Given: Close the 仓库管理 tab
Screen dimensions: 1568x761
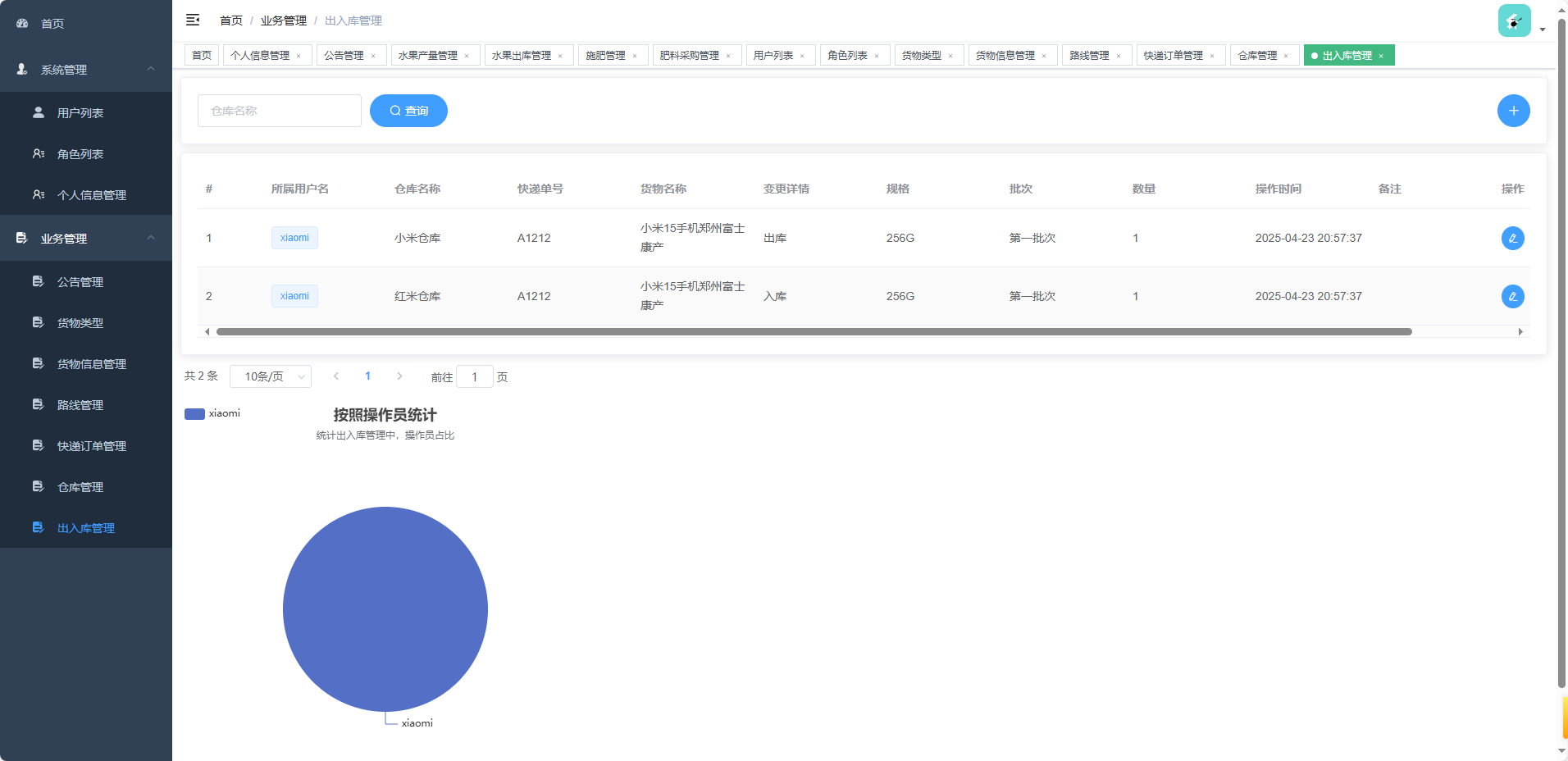Looking at the screenshot, I should coord(1286,56).
